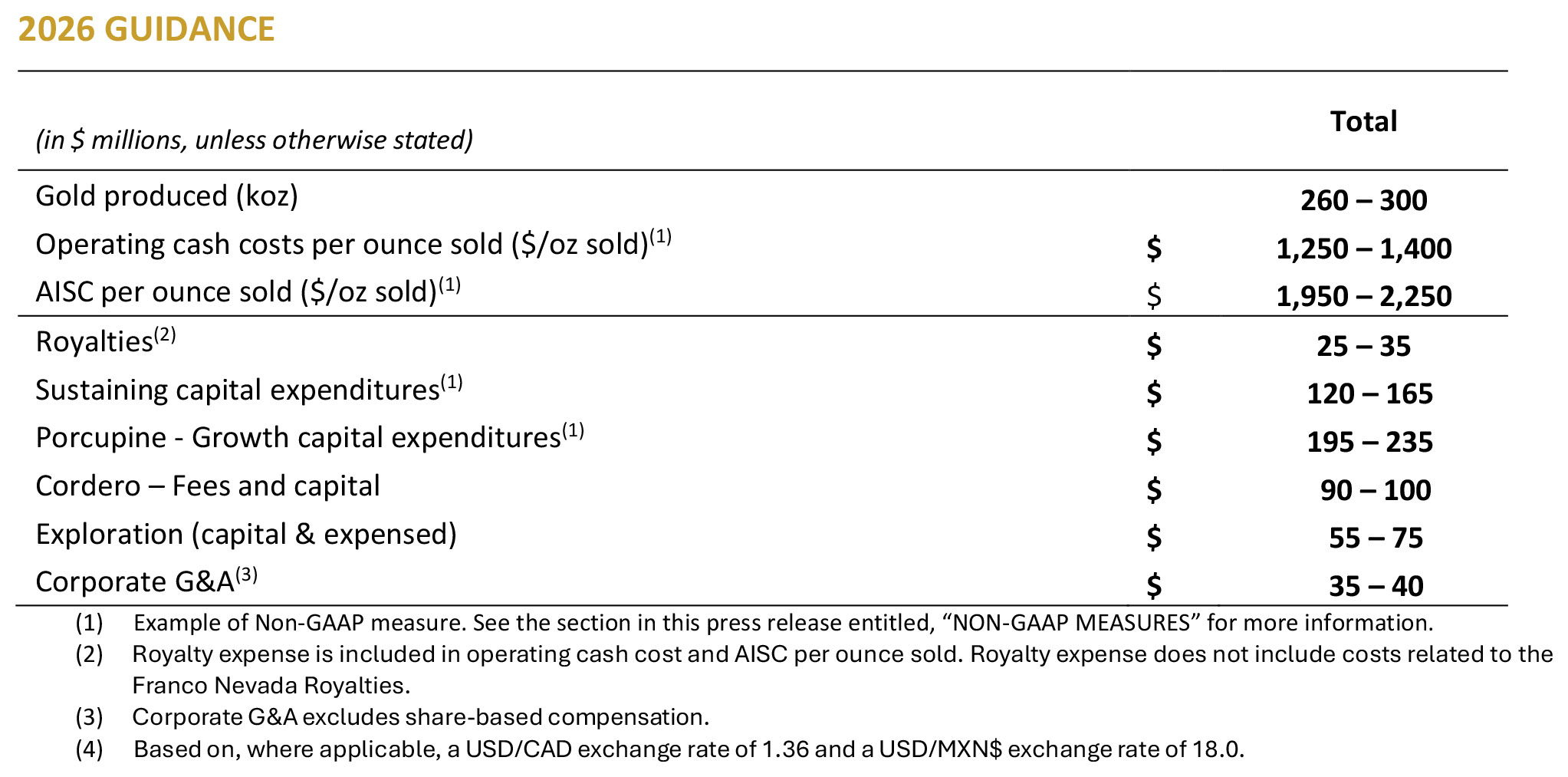This screenshot has width=1568, height=777.
Task: Select Porcupine - Growth capital expenditures label
Action: 297,438
